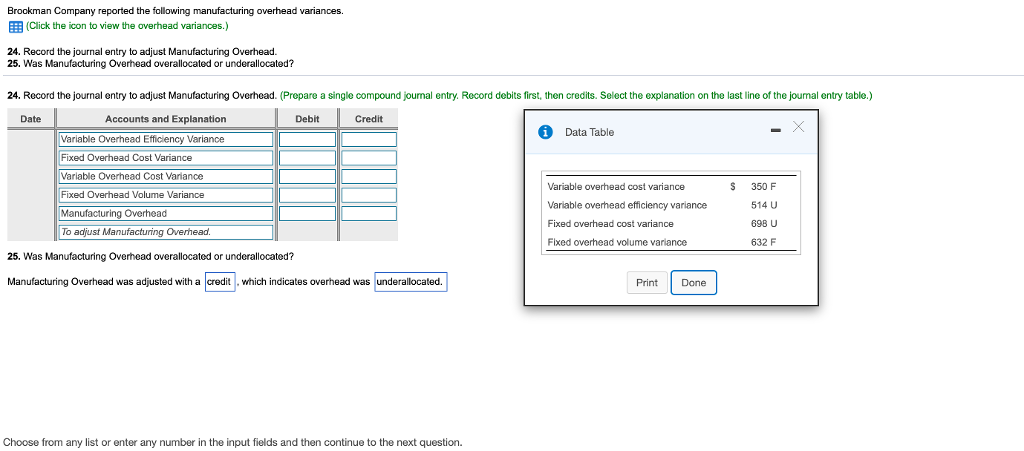Open Variable Overhead Efficiency Variance account dropdown
The height and width of the screenshot is (451, 1024).
pos(166,140)
